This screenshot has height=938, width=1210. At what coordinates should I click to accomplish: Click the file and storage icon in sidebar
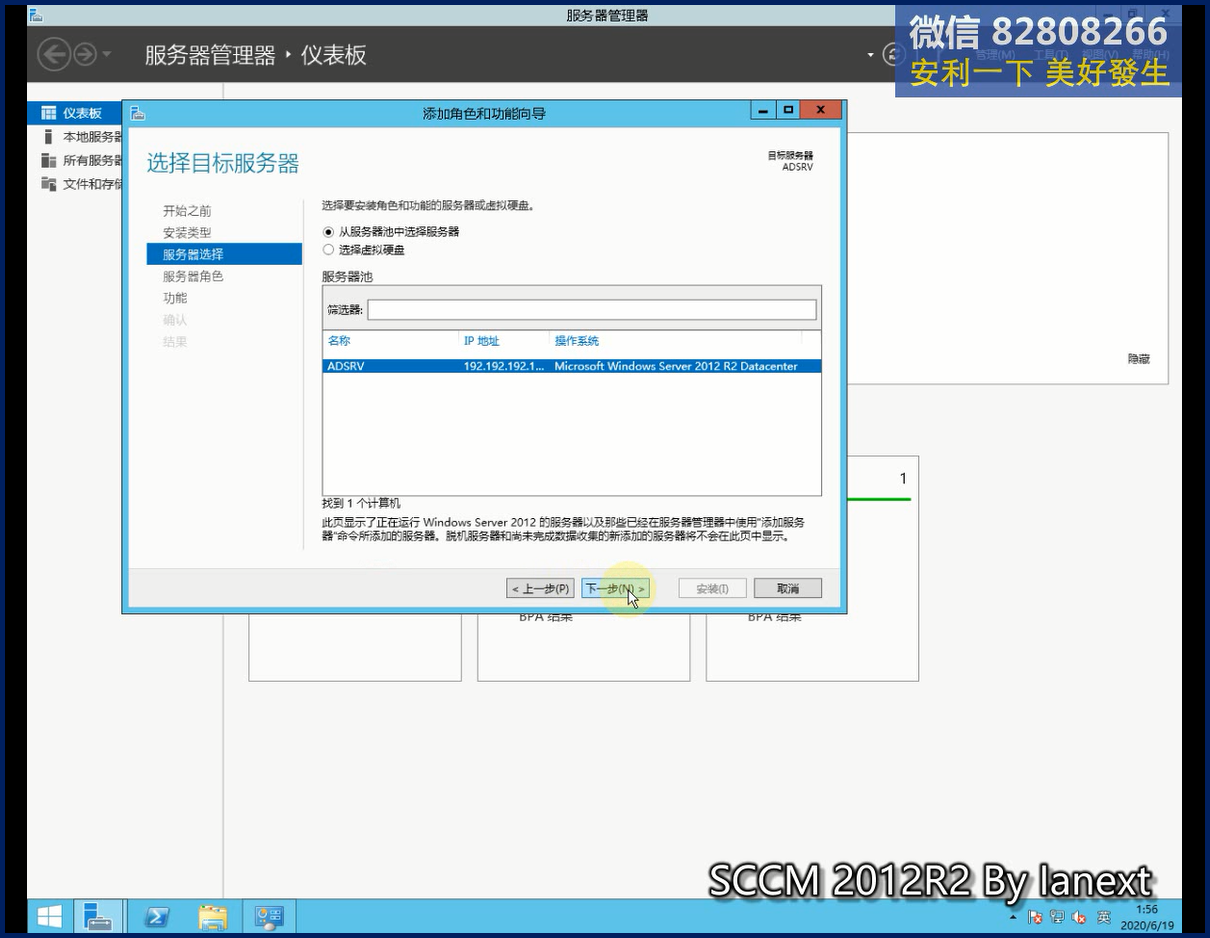pos(48,184)
